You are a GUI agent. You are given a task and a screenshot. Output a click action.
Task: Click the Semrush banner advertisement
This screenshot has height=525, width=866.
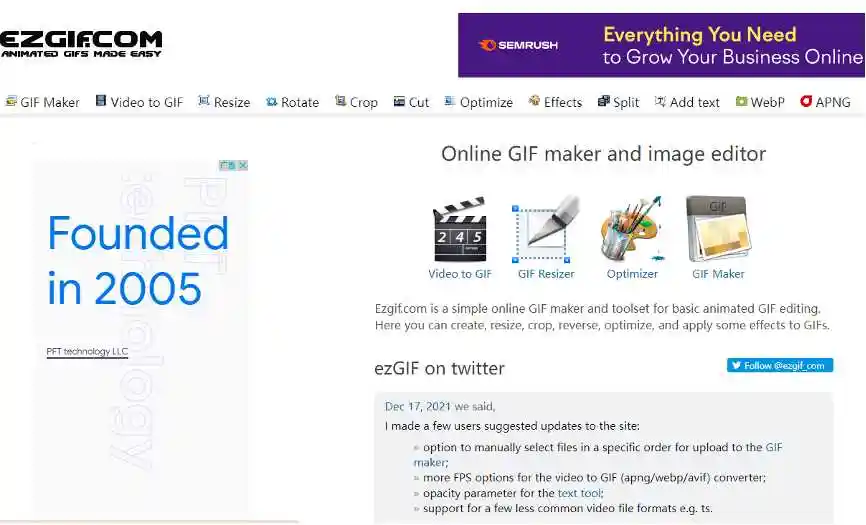point(661,45)
